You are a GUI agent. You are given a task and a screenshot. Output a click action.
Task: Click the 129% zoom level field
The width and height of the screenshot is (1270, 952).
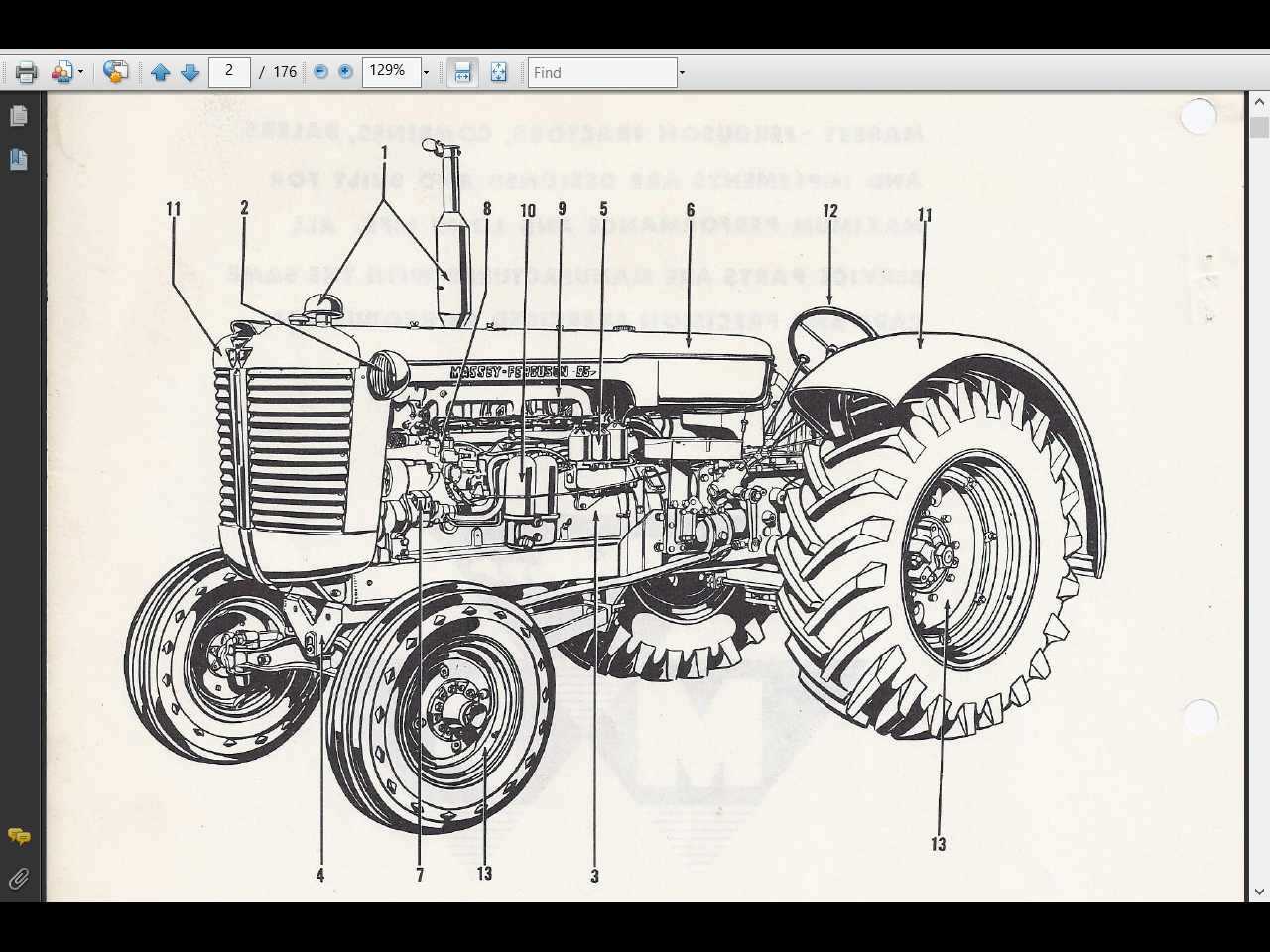point(391,71)
